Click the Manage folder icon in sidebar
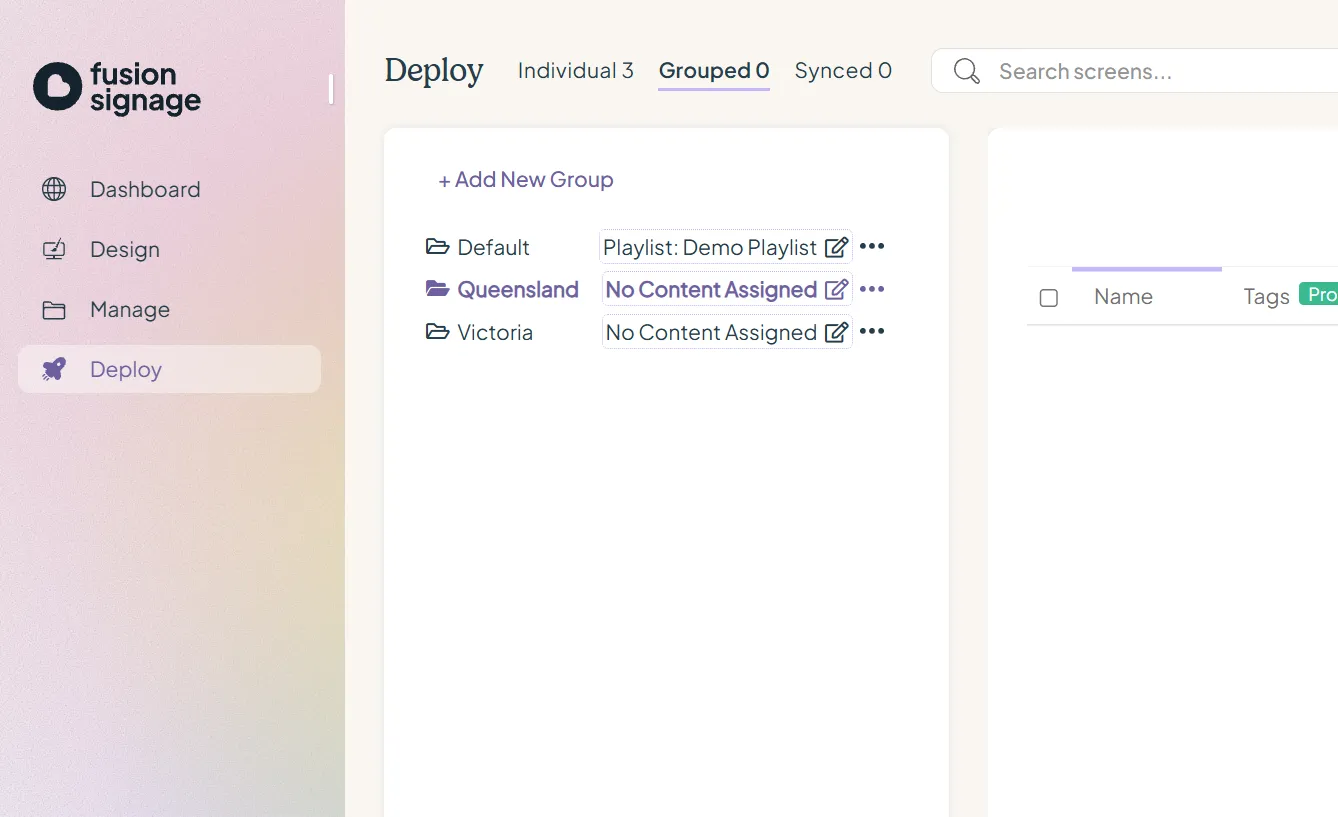This screenshot has width=1338, height=817. [x=54, y=310]
